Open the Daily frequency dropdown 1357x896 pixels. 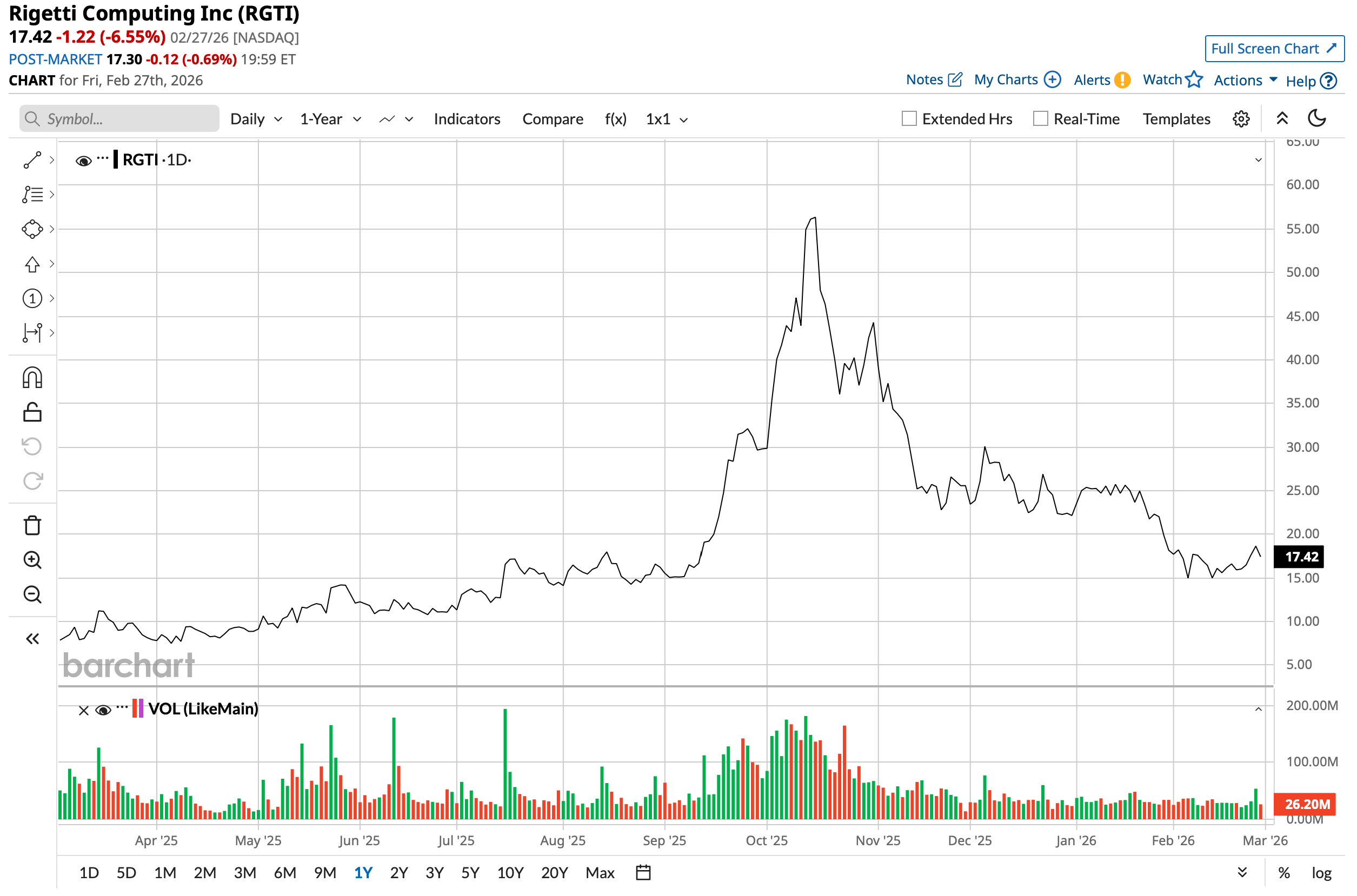point(256,119)
